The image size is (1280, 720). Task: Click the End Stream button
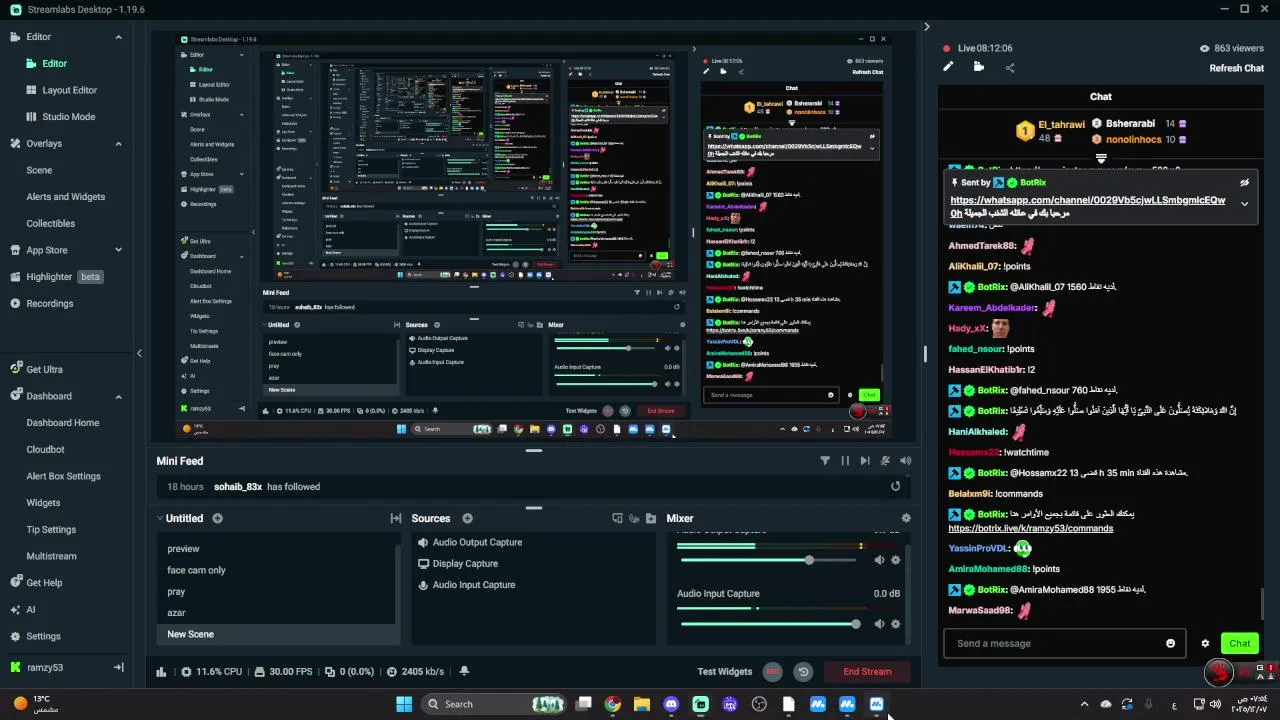[867, 672]
